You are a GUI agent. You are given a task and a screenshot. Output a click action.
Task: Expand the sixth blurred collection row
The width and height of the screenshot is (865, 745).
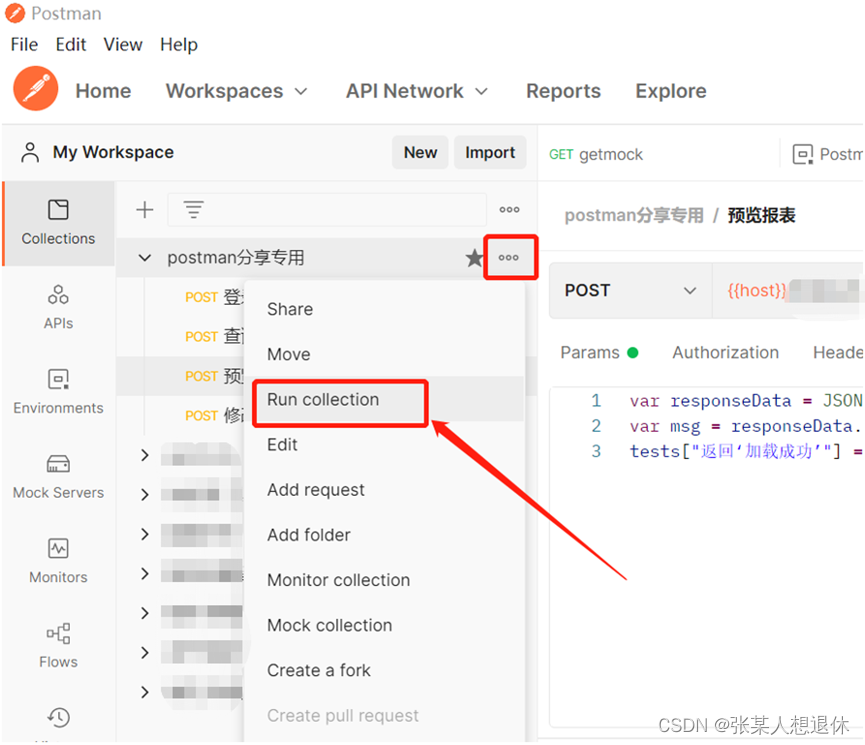pyautogui.click(x=145, y=653)
